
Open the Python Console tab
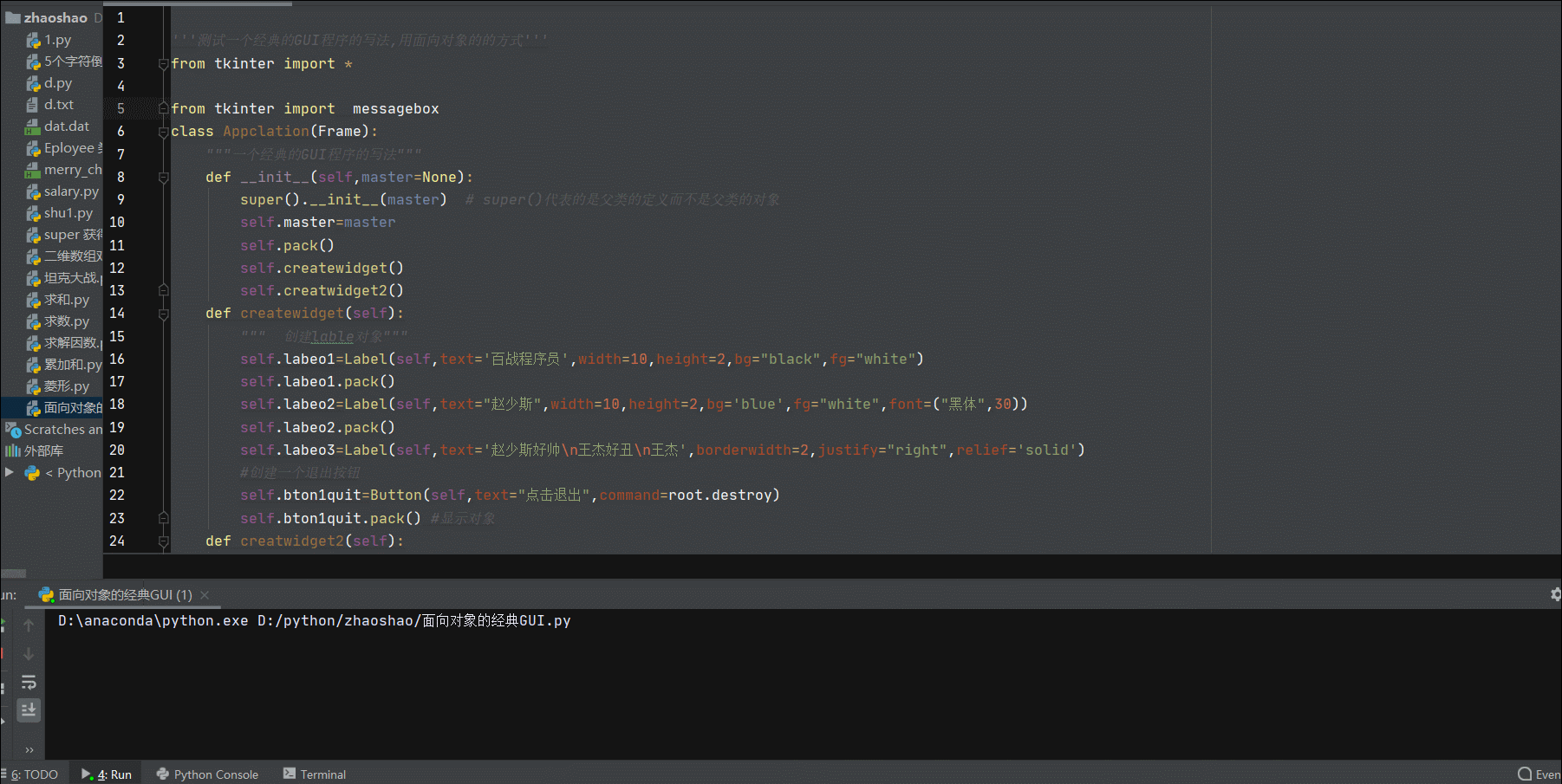tap(207, 774)
